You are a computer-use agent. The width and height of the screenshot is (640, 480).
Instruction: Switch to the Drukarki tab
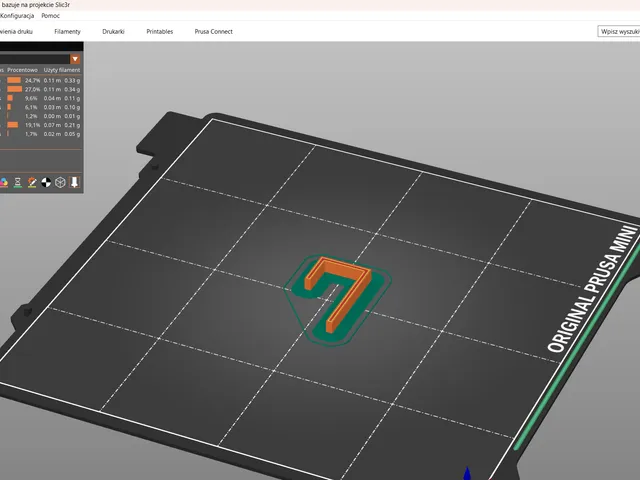tap(113, 31)
